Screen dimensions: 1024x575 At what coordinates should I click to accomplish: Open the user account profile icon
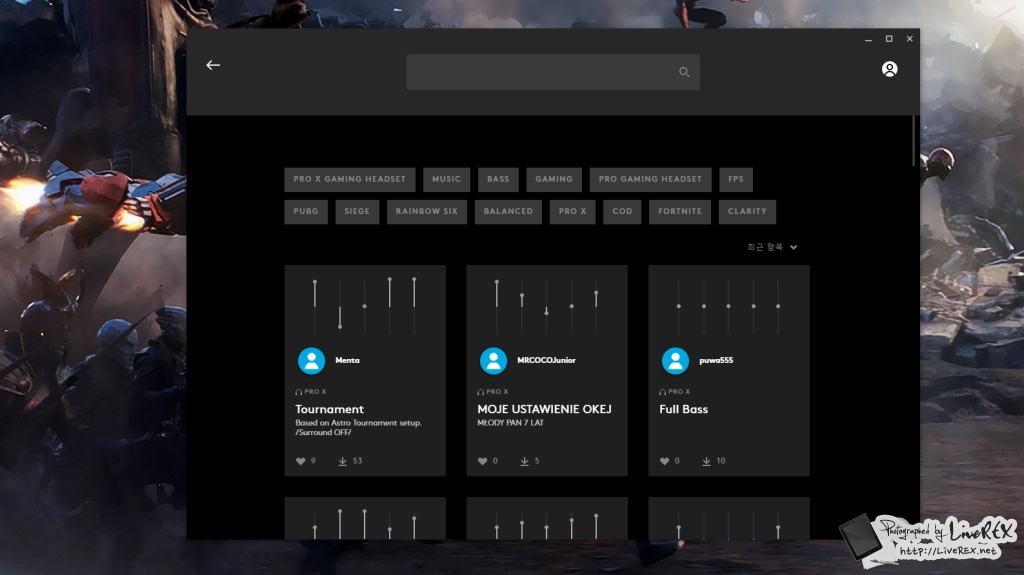click(x=889, y=69)
